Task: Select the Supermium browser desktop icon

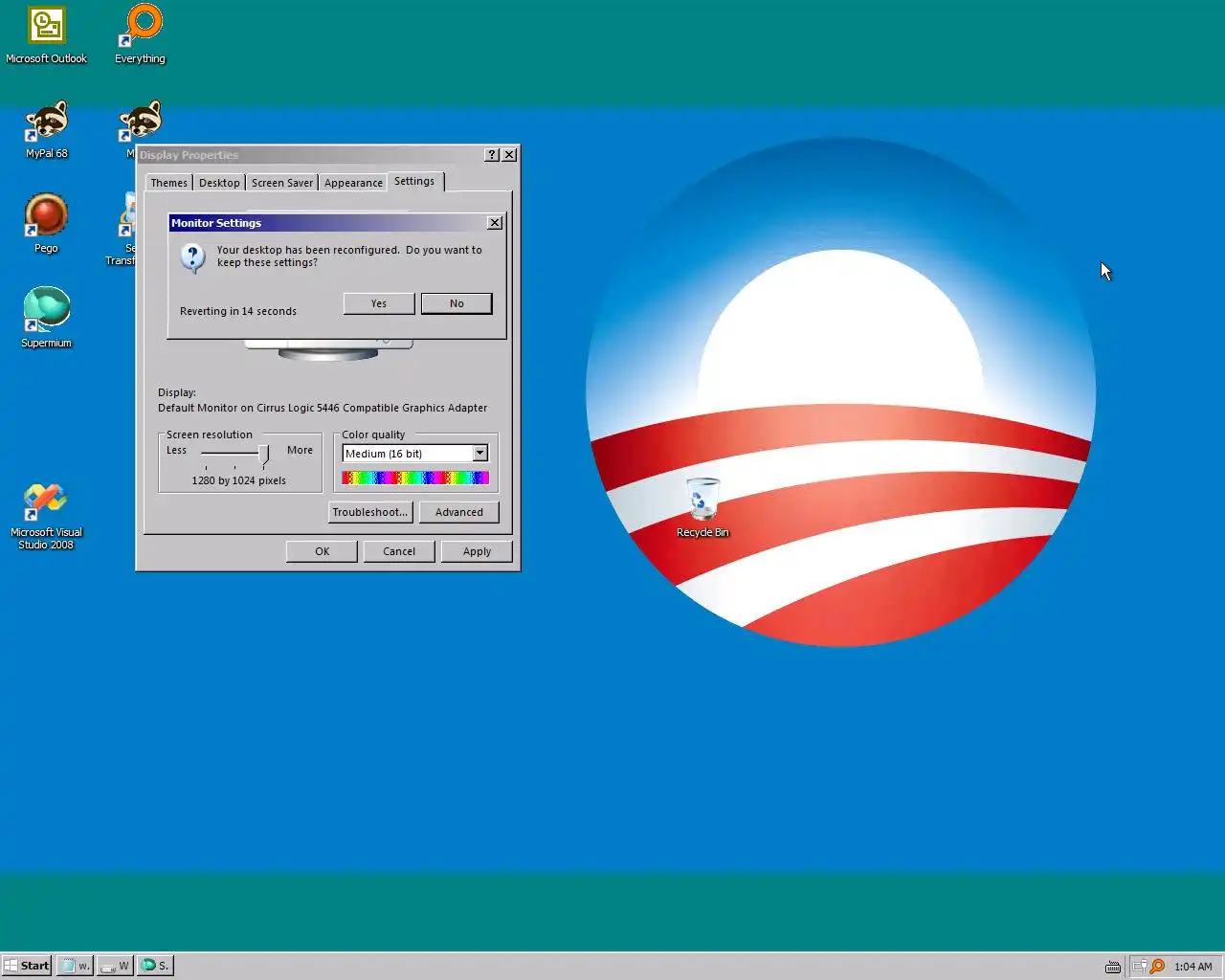Action: (46, 318)
